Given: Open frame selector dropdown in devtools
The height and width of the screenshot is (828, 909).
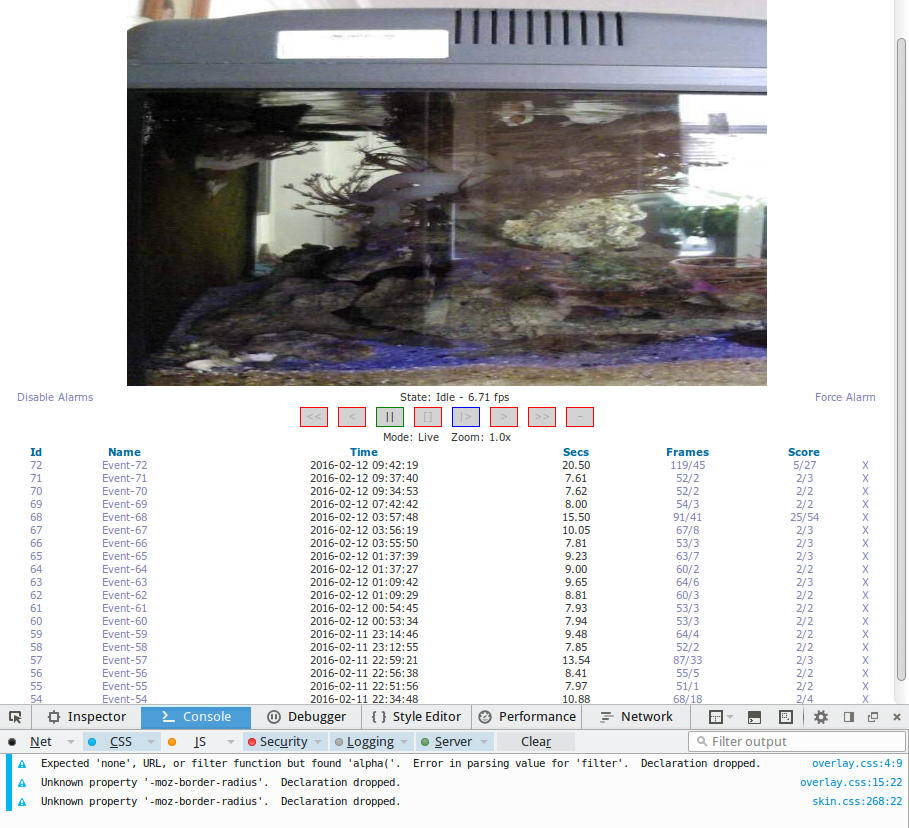Looking at the screenshot, I should [x=721, y=717].
